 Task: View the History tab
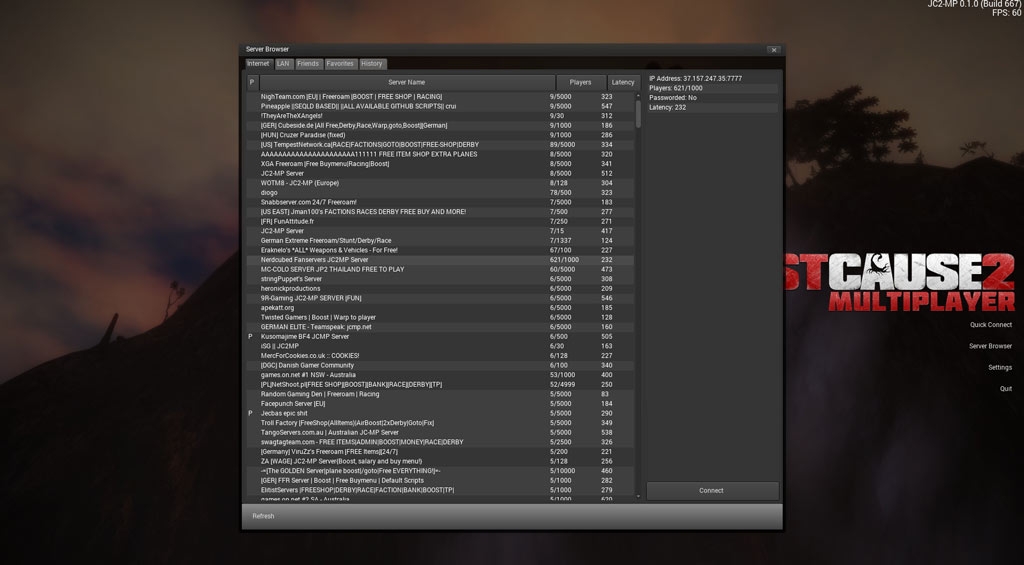[x=372, y=64]
